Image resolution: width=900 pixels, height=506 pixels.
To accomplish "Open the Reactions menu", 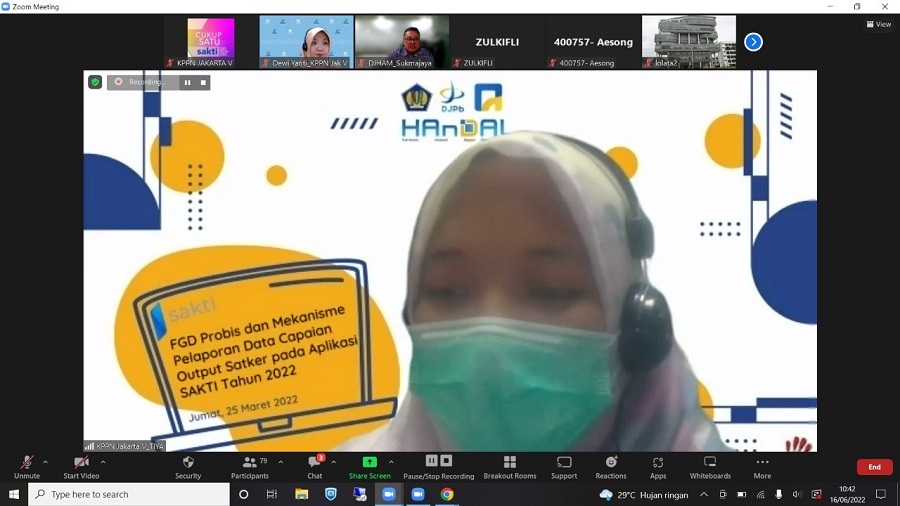I will tap(610, 466).
